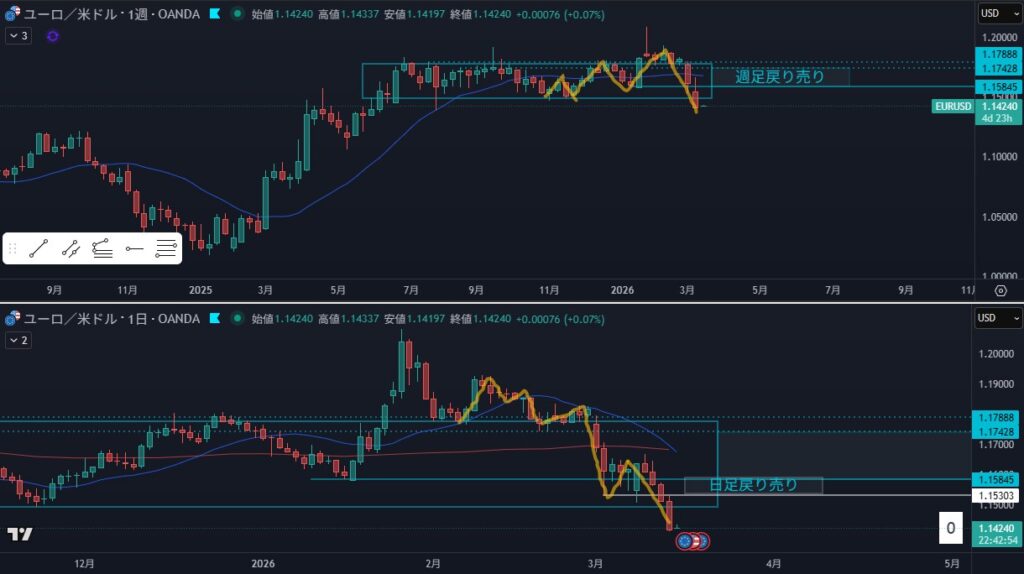1024x574 pixels.
Task: Select the horizontal ray drawing tool
Action: (134, 249)
